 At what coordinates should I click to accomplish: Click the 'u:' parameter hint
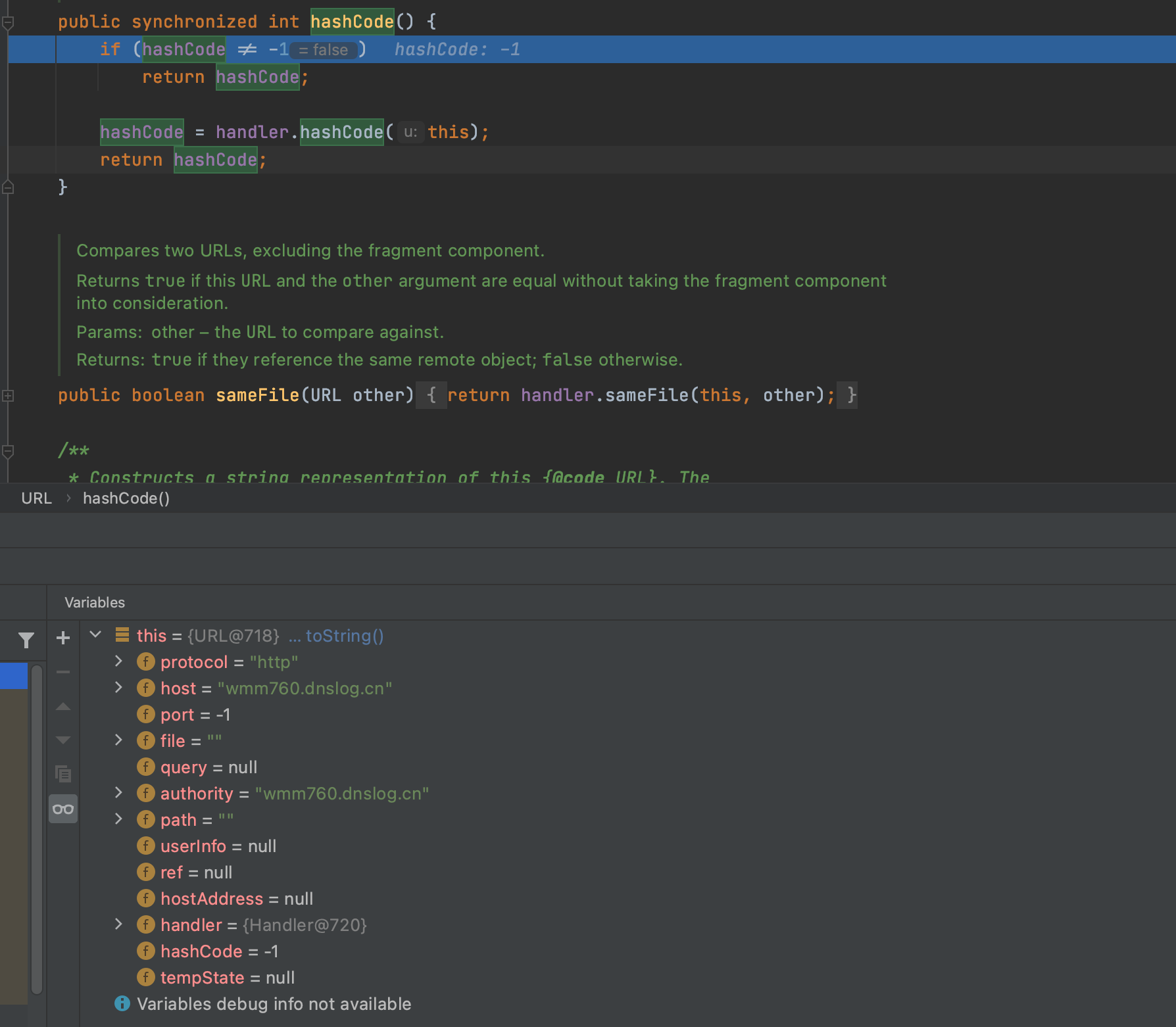click(x=410, y=132)
